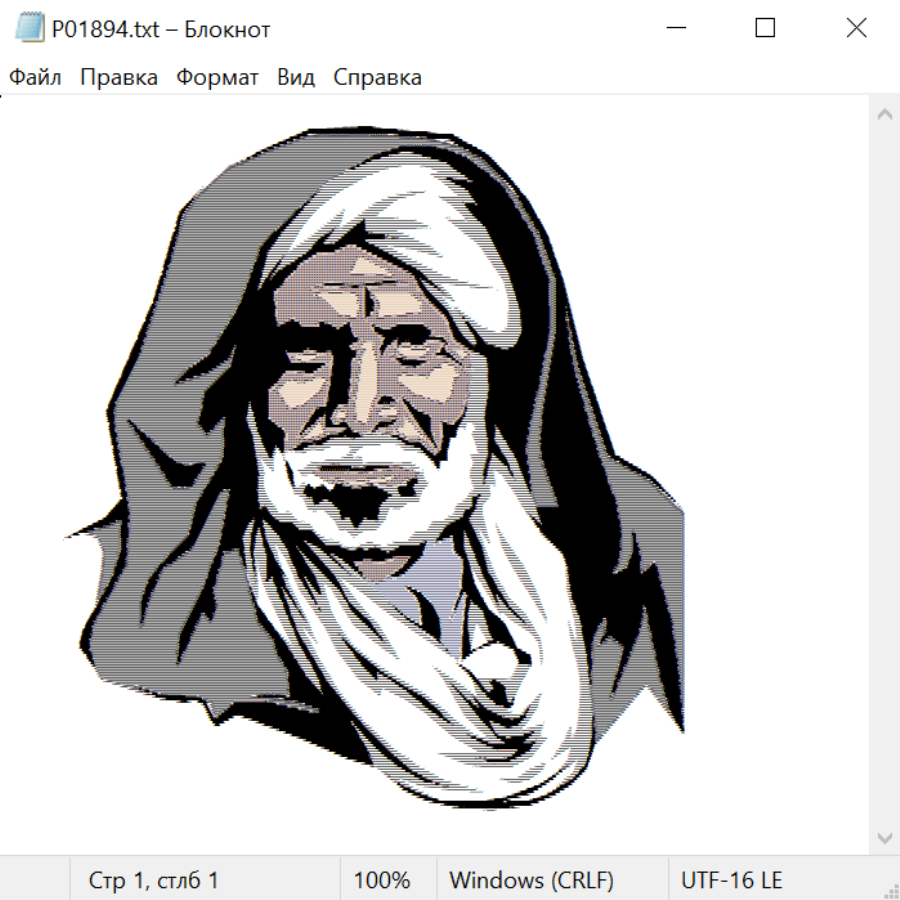
Task: Open the Правка menu
Action: click(119, 78)
